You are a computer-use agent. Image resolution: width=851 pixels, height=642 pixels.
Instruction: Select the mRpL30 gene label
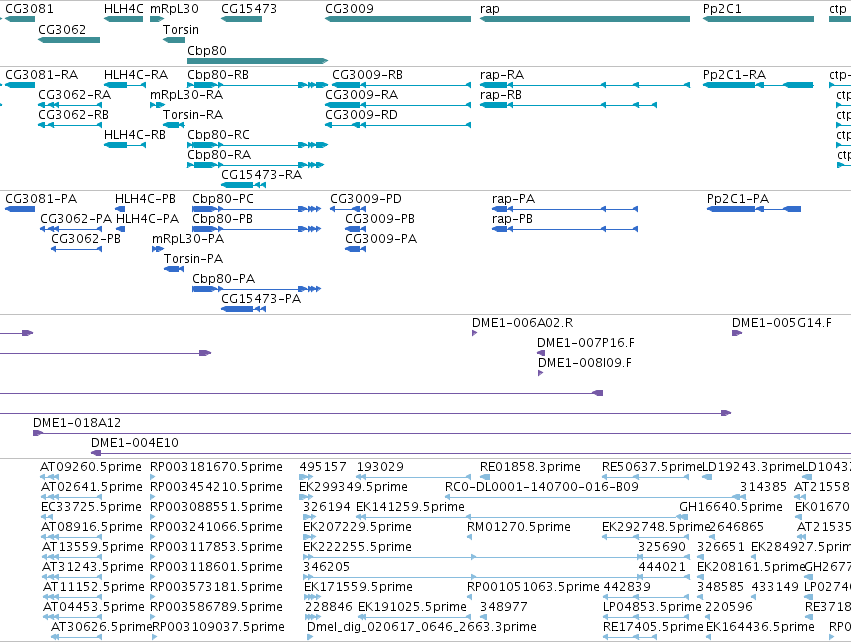click(174, 9)
